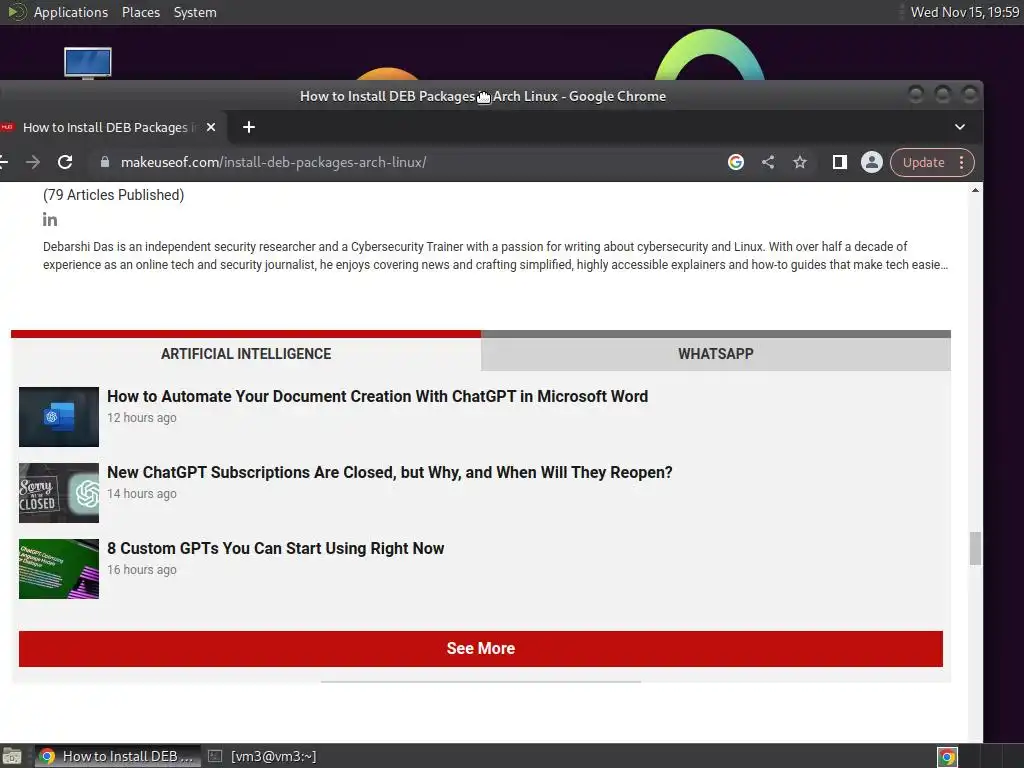The image size is (1024, 768).
Task: Click the Google icon in address bar
Action: click(x=736, y=162)
